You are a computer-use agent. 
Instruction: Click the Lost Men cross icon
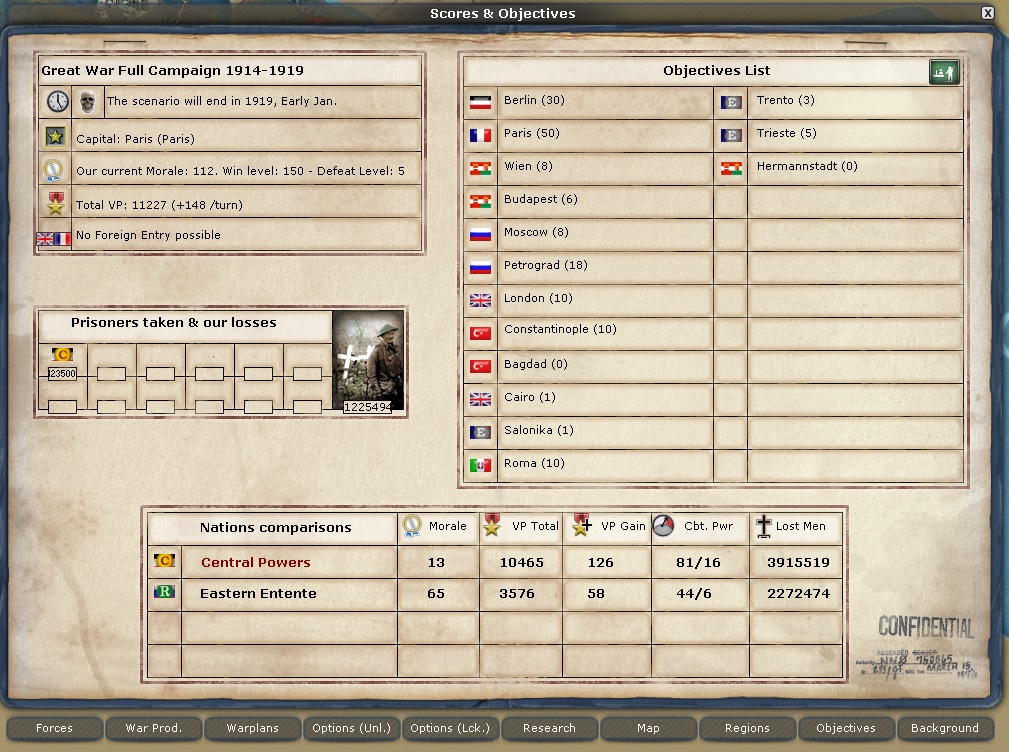coord(764,526)
